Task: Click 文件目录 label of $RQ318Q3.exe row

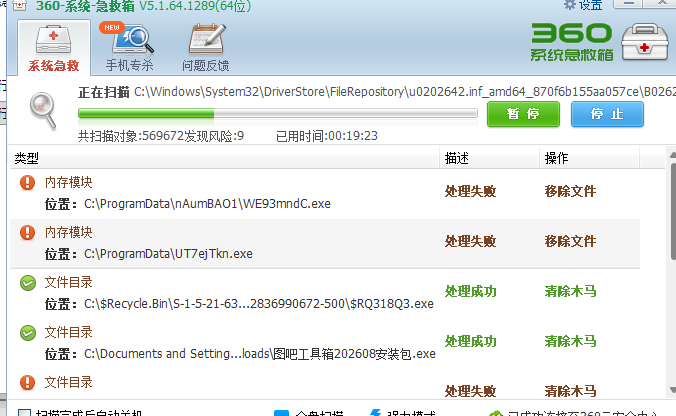Action: click(69, 282)
